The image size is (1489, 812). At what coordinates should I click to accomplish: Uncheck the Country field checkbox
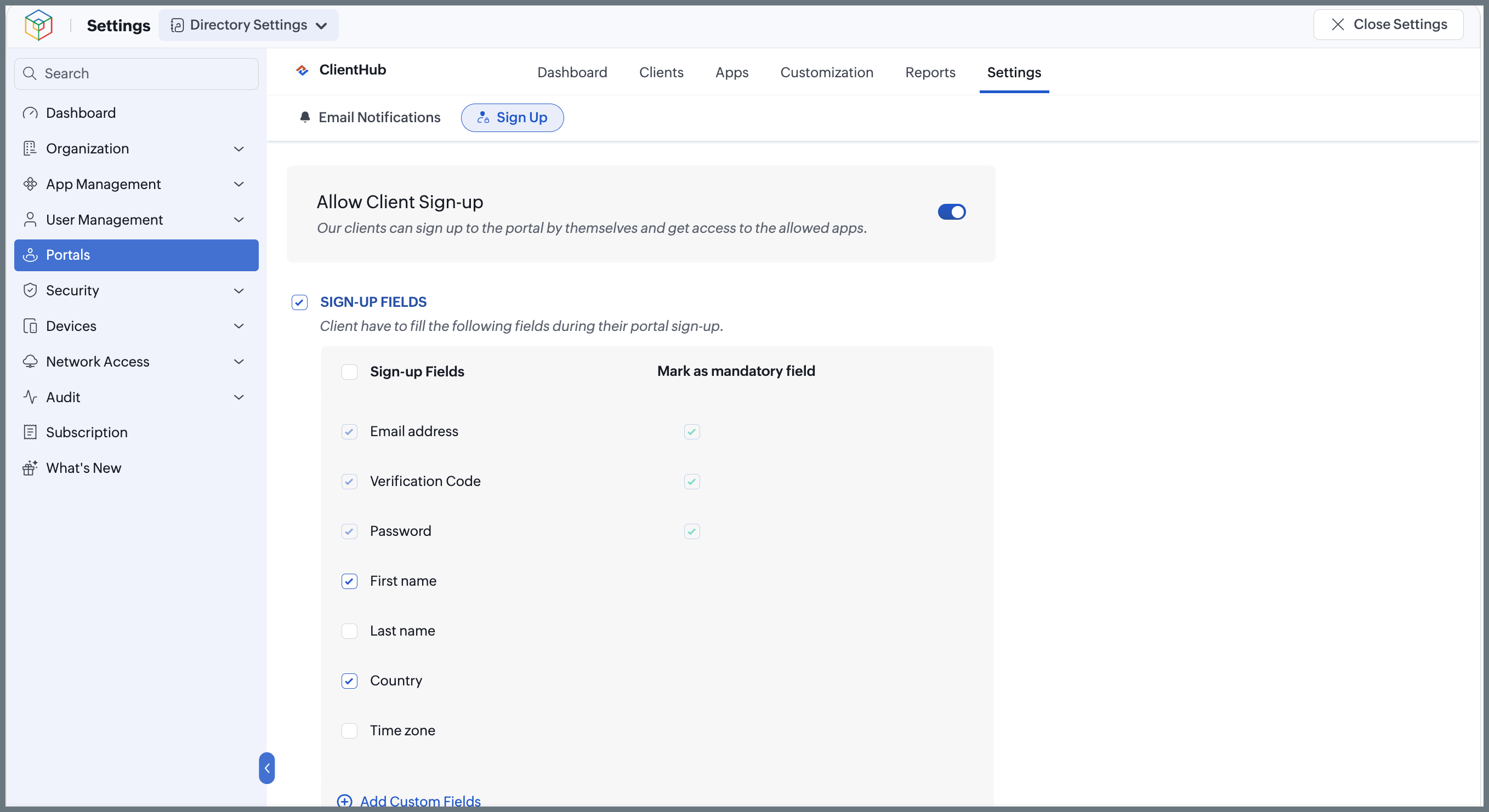coord(349,681)
